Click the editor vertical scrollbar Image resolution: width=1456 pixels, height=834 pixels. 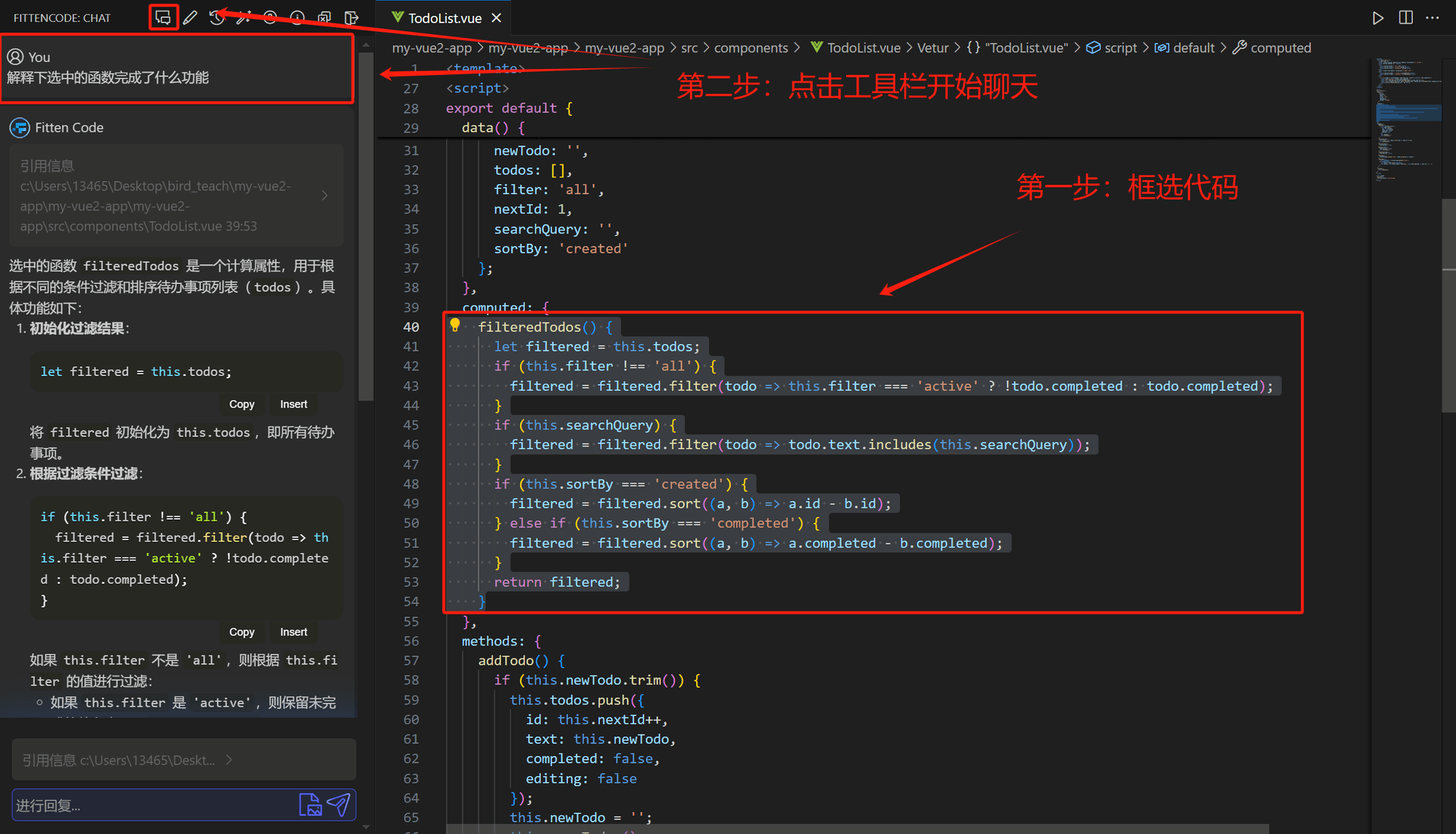coord(1449,306)
